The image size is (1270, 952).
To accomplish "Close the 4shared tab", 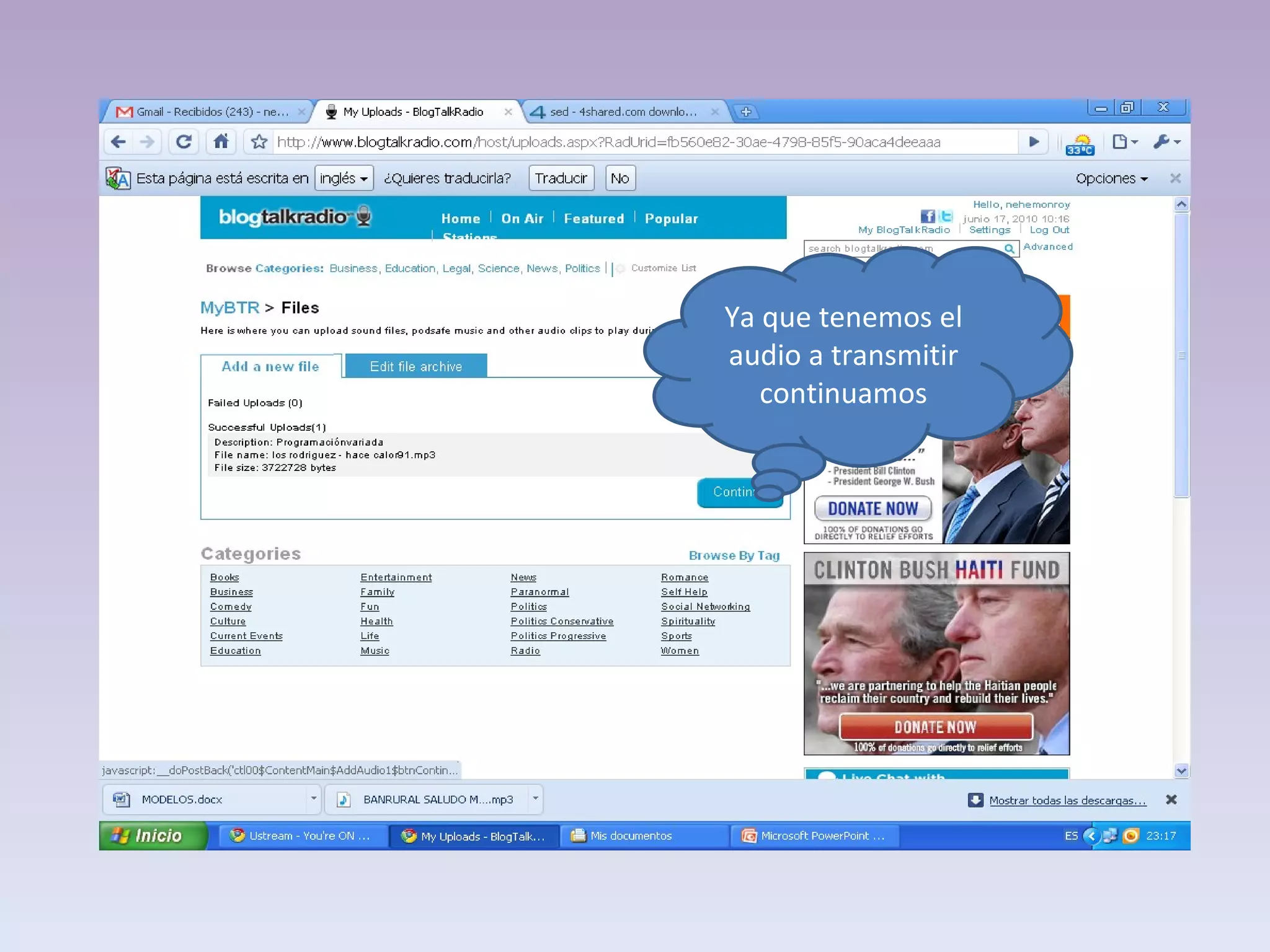I will coord(714,112).
